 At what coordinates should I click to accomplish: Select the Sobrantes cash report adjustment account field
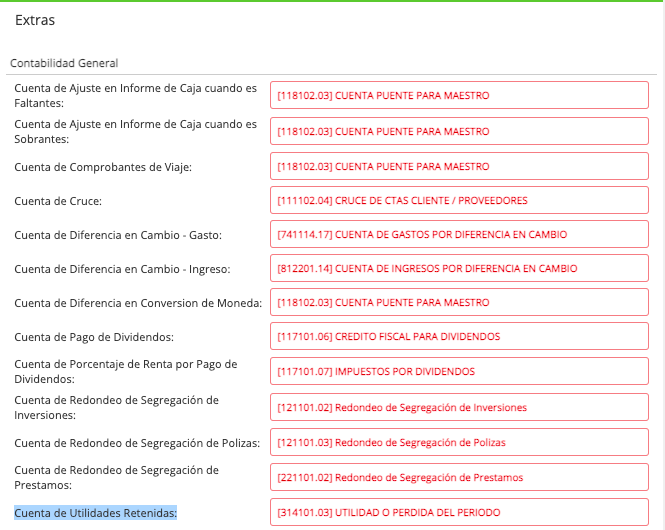point(459,131)
